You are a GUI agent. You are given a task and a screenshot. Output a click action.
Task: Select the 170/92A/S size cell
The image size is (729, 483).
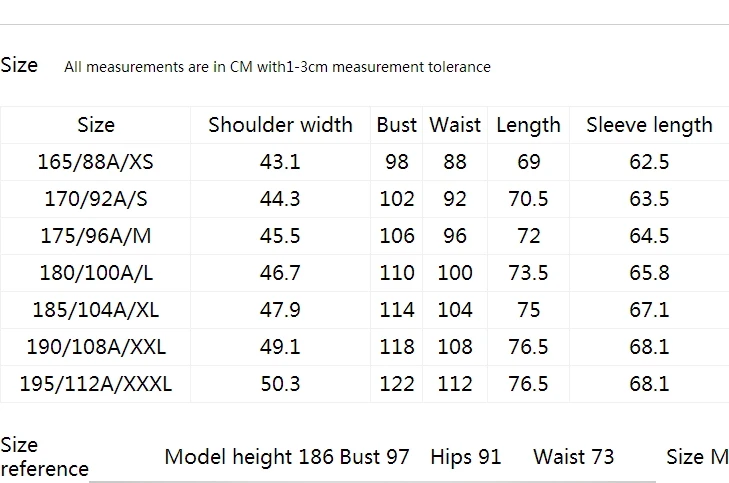click(x=95, y=199)
